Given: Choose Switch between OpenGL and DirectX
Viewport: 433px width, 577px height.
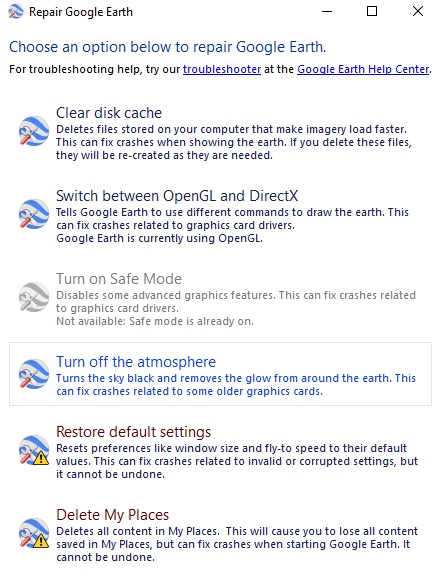Looking at the screenshot, I should click(x=177, y=196).
